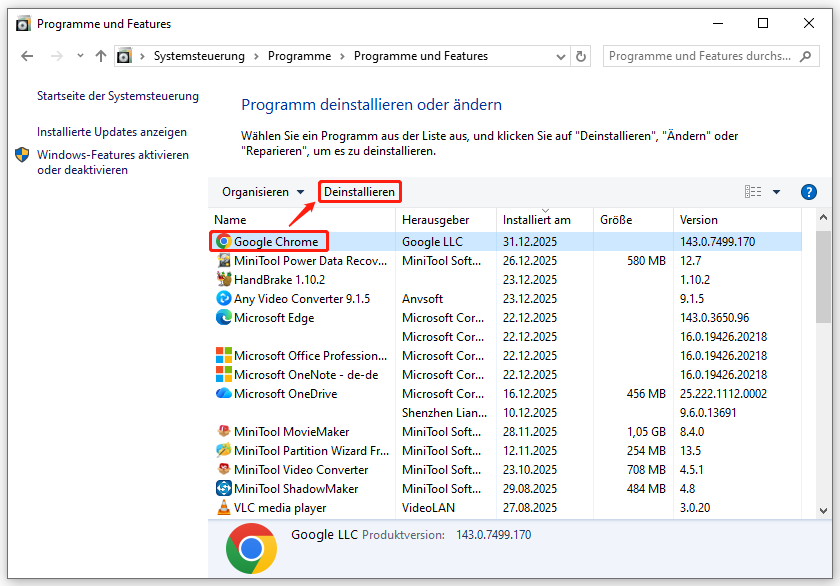Select the Microsoft OneDrive cloud icon

(225, 393)
